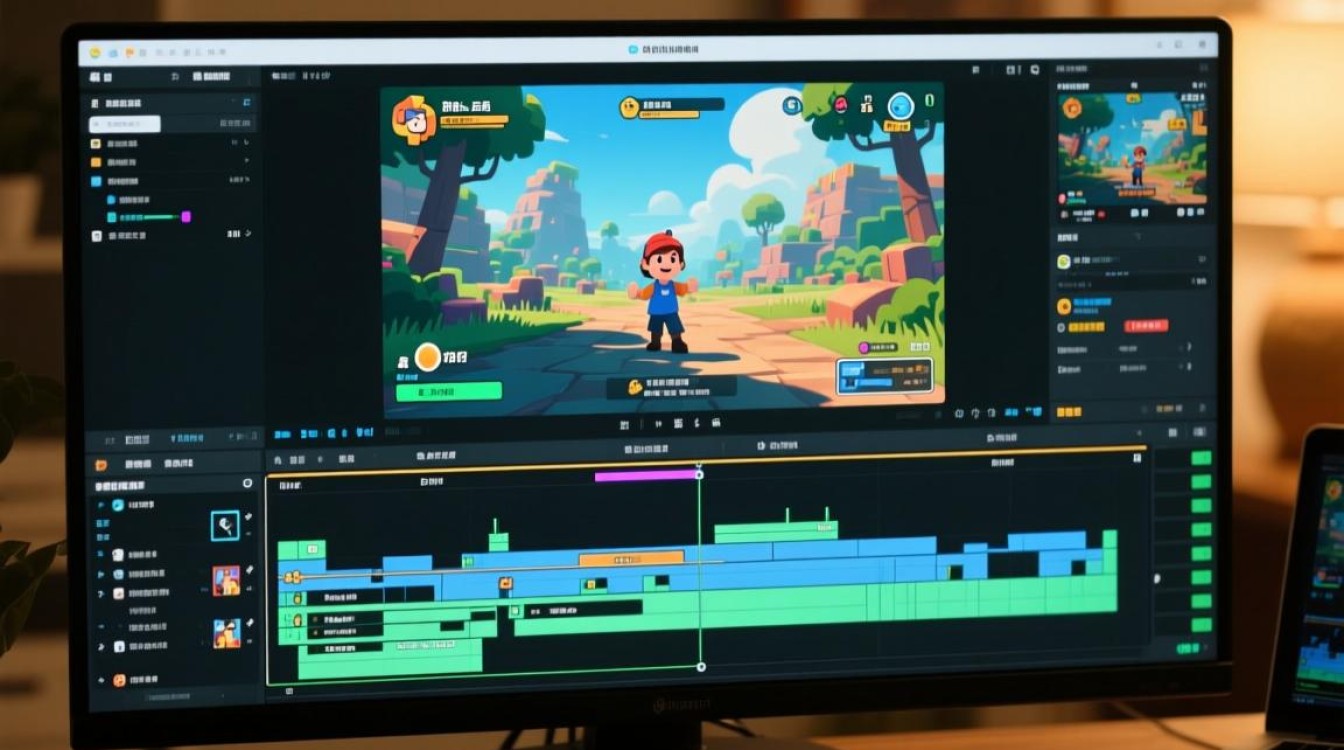Click the red button in the right panel

(1146, 325)
